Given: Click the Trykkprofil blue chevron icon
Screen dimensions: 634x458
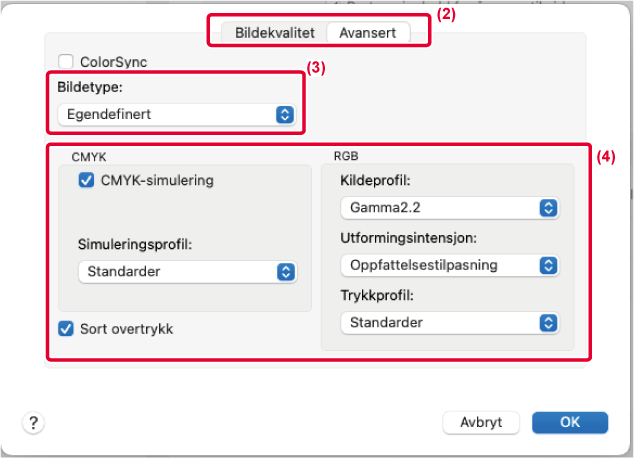Looking at the screenshot, I should tap(548, 323).
